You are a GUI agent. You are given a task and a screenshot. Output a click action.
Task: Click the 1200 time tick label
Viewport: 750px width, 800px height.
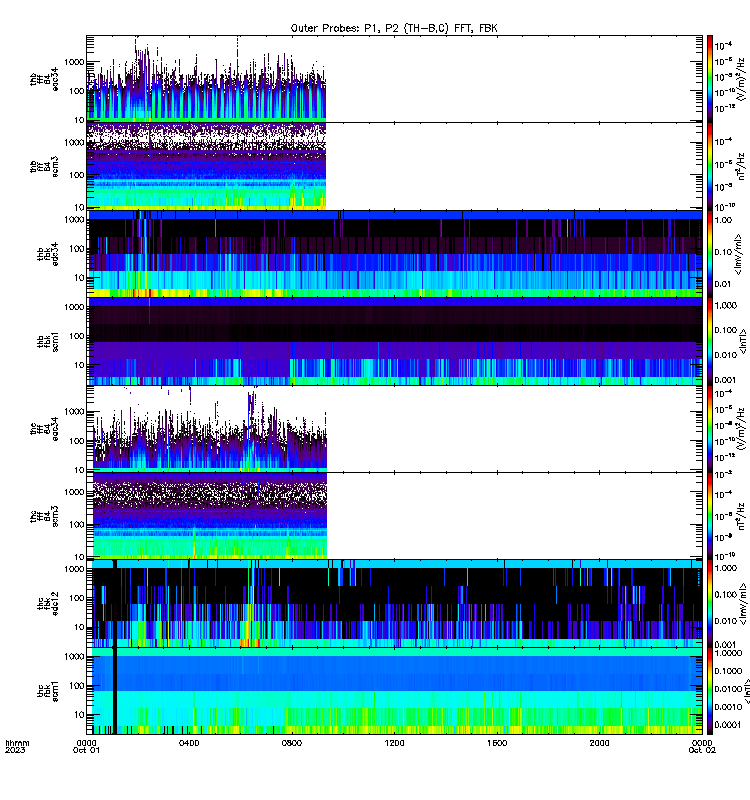pos(394,743)
